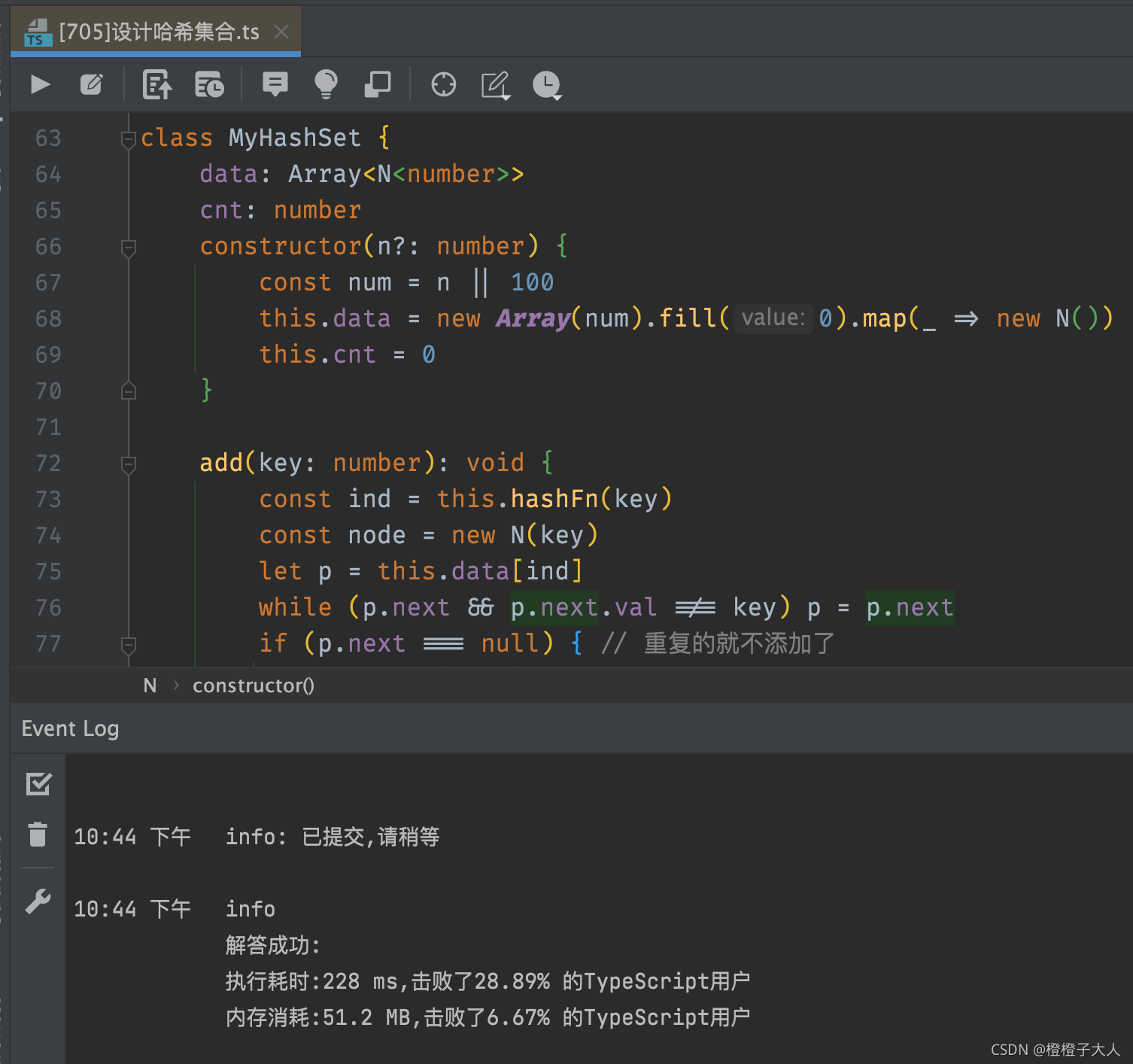
Task: Submit code with document upload icon
Action: 157,84
